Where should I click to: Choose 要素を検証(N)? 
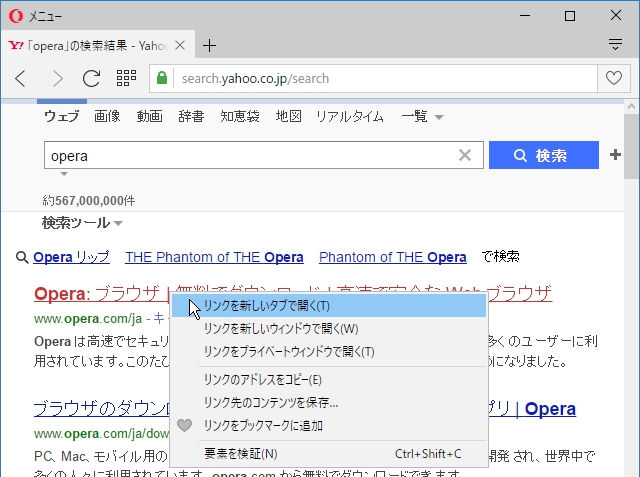click(329, 453)
